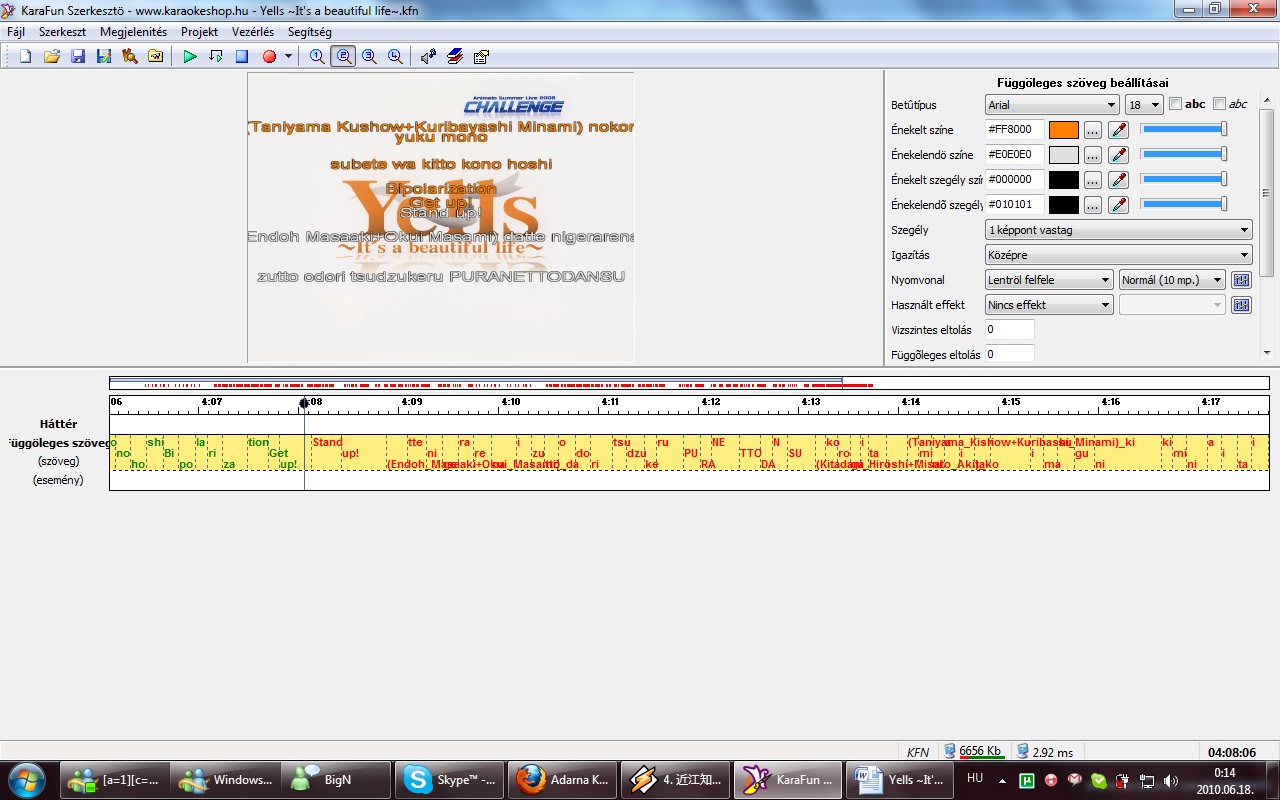Click the Függőleges eltolás value field
The image size is (1280, 800).
[1009, 354]
